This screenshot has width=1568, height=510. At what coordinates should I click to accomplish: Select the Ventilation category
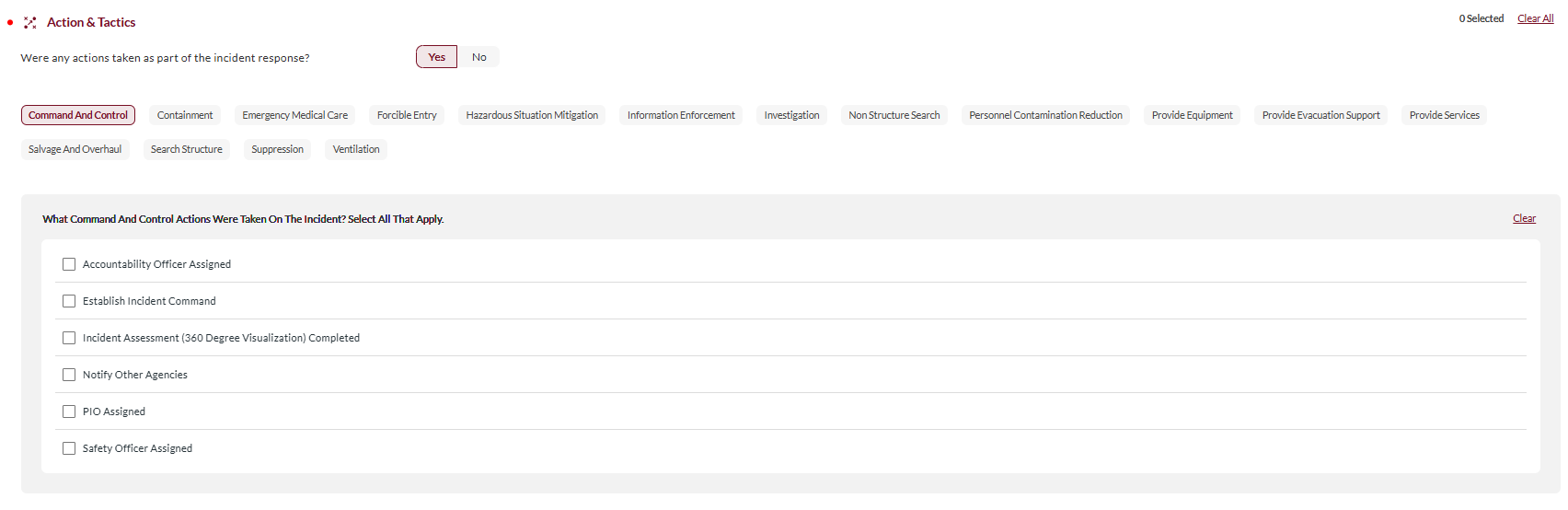point(356,149)
